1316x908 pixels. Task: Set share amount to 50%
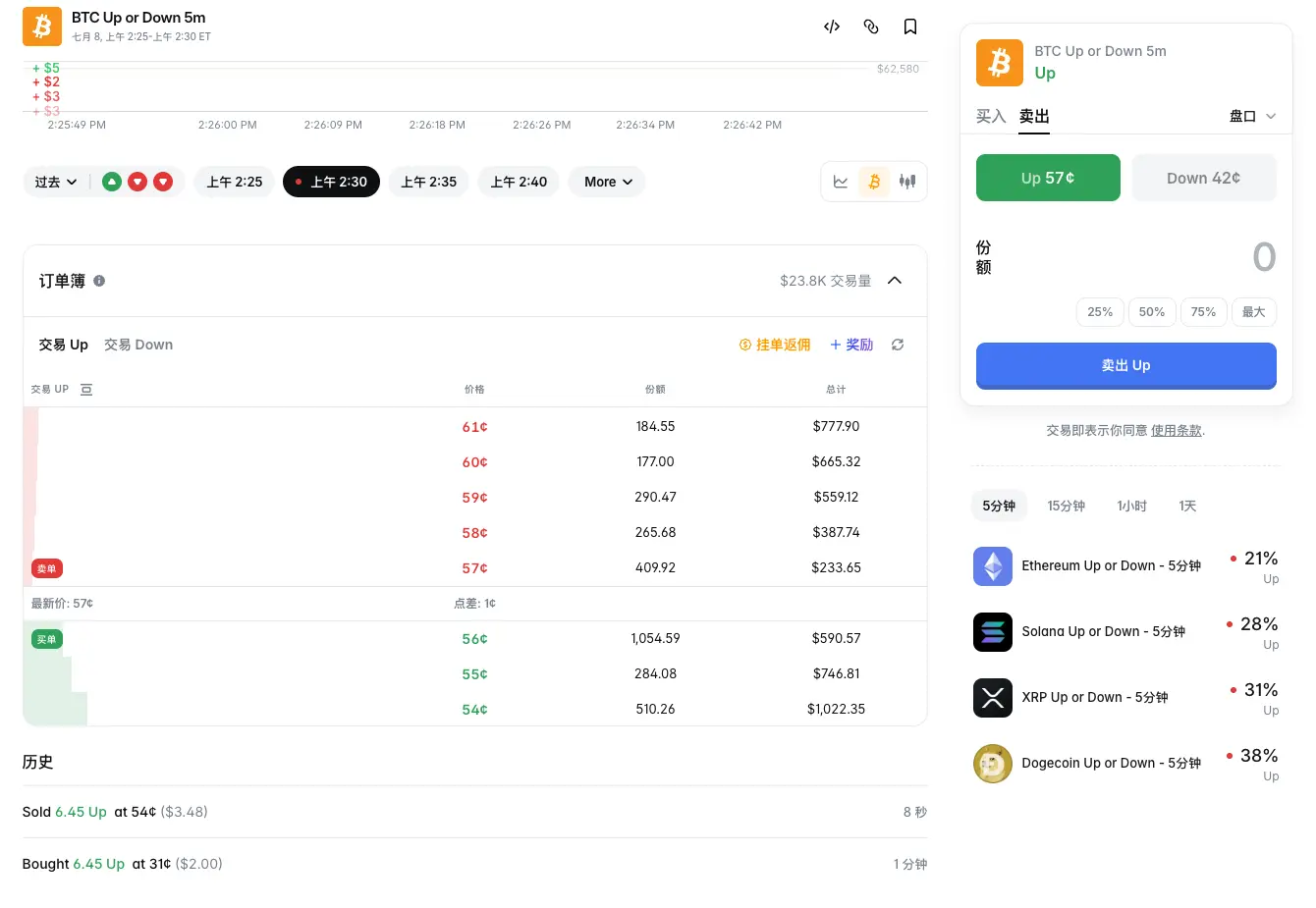(1152, 312)
